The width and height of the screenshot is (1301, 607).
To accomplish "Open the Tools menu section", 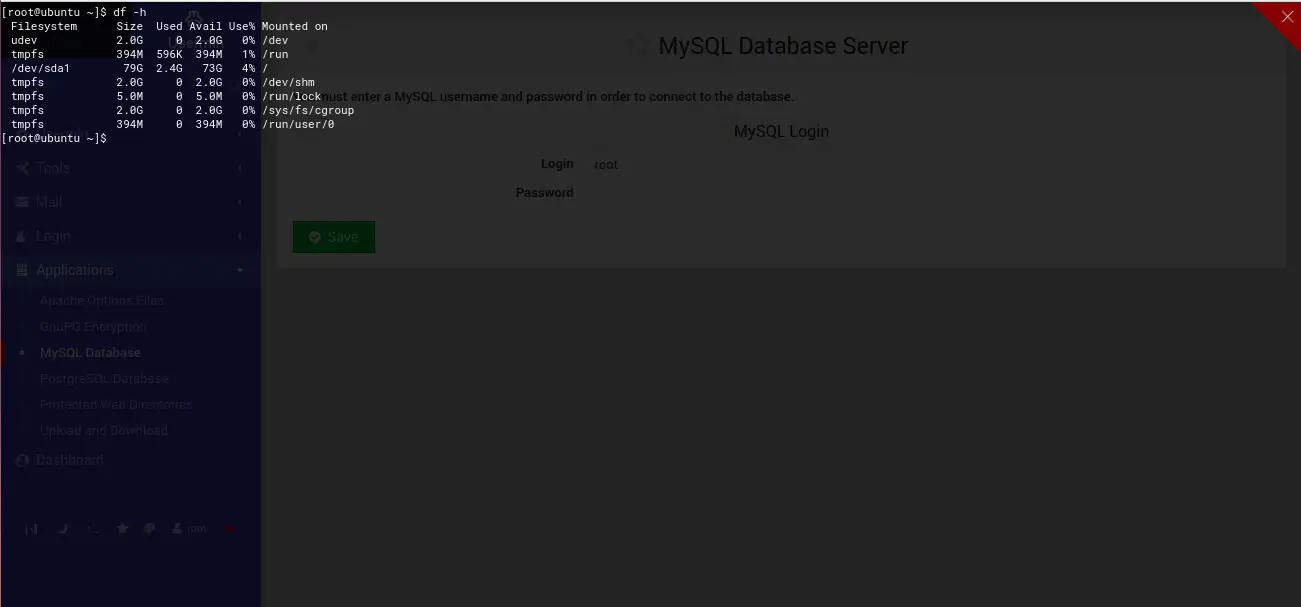I will click(x=130, y=168).
